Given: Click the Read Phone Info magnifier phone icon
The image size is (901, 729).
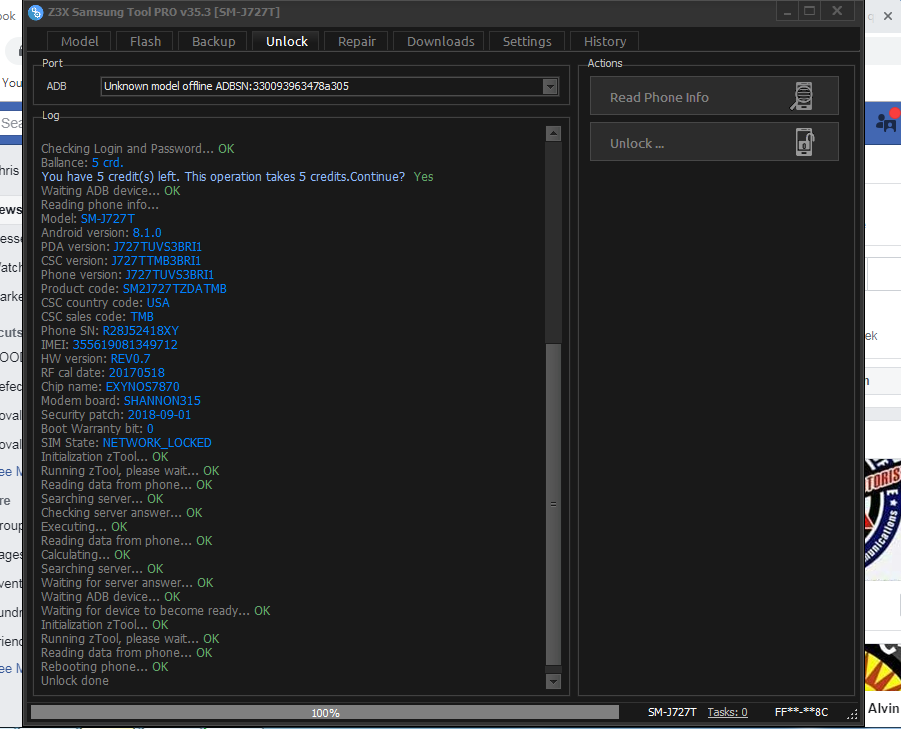Looking at the screenshot, I should tap(802, 96).
